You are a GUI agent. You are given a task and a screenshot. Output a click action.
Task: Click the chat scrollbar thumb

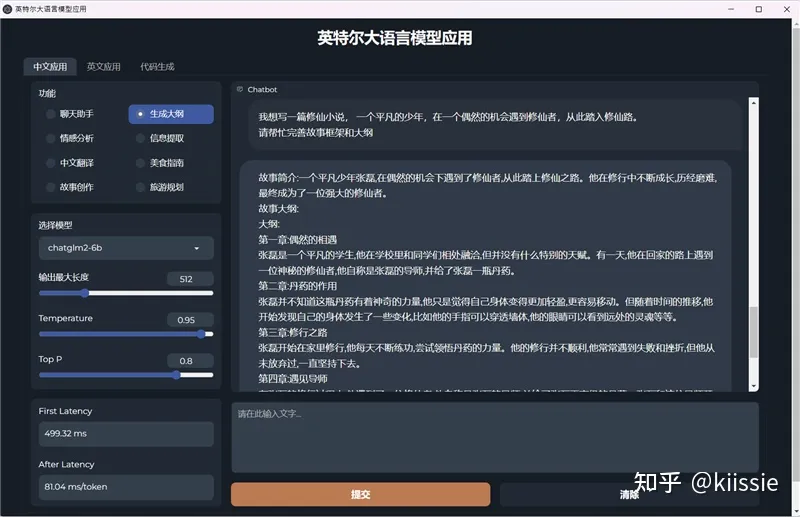pos(754,332)
